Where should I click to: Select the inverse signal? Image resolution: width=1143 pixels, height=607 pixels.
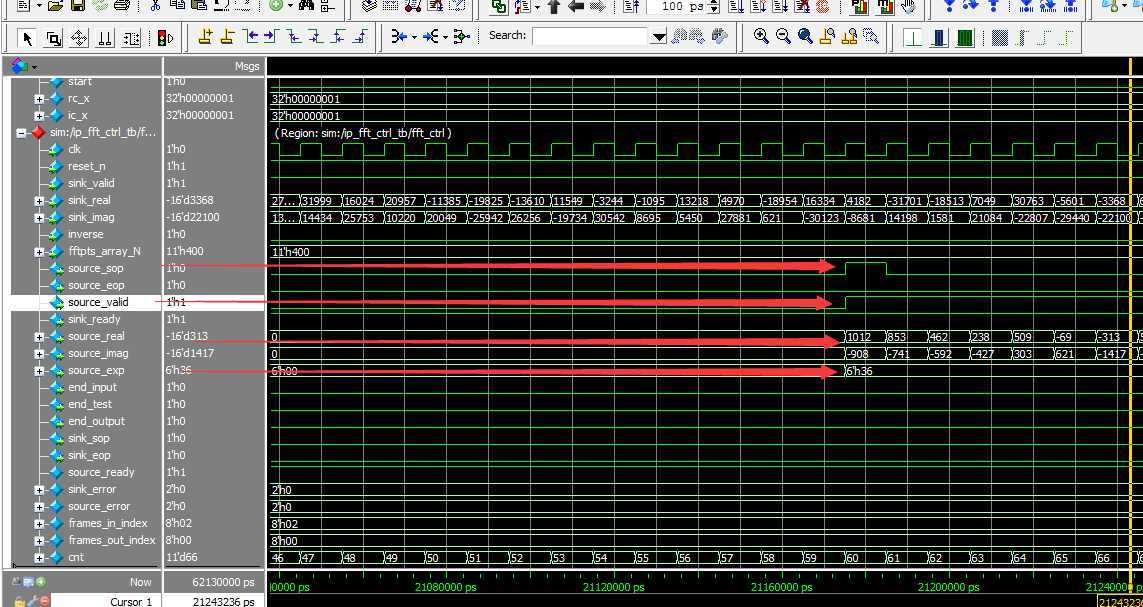pos(85,234)
